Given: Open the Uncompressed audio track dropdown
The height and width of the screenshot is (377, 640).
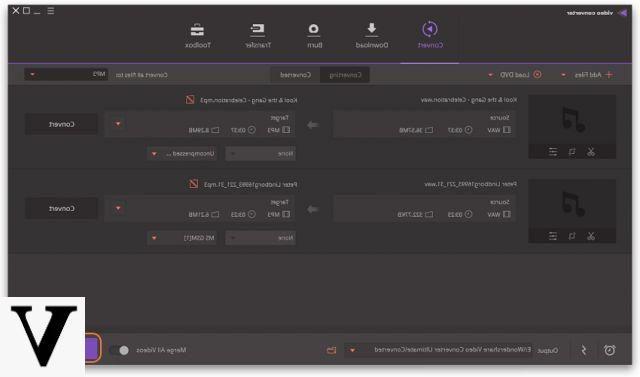Looking at the screenshot, I should 181,154.
